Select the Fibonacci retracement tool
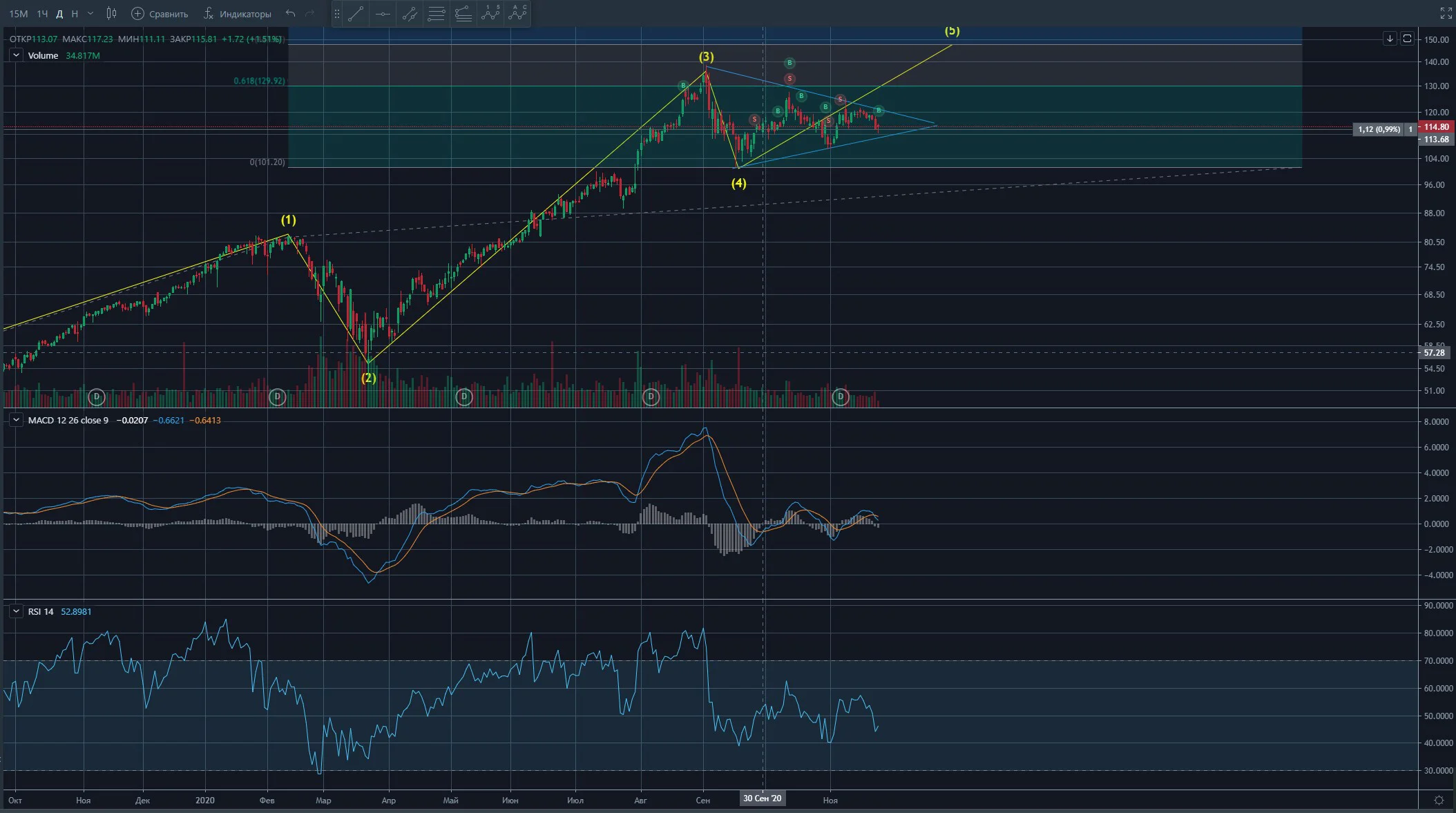 click(x=437, y=14)
